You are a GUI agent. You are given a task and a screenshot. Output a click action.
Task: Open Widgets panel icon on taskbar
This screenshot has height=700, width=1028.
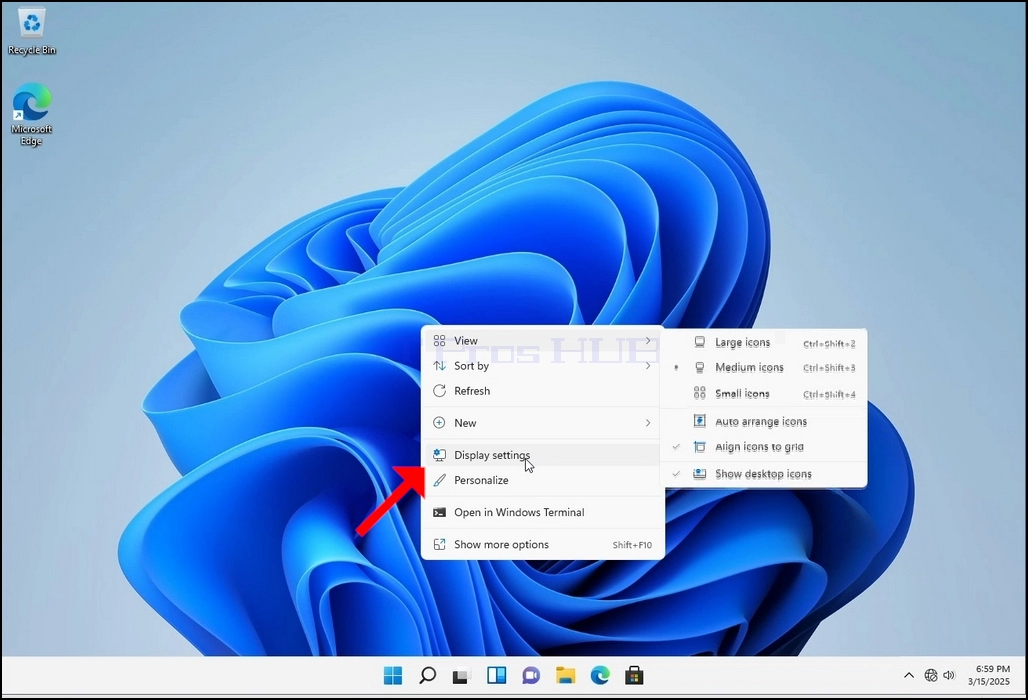tap(496, 675)
